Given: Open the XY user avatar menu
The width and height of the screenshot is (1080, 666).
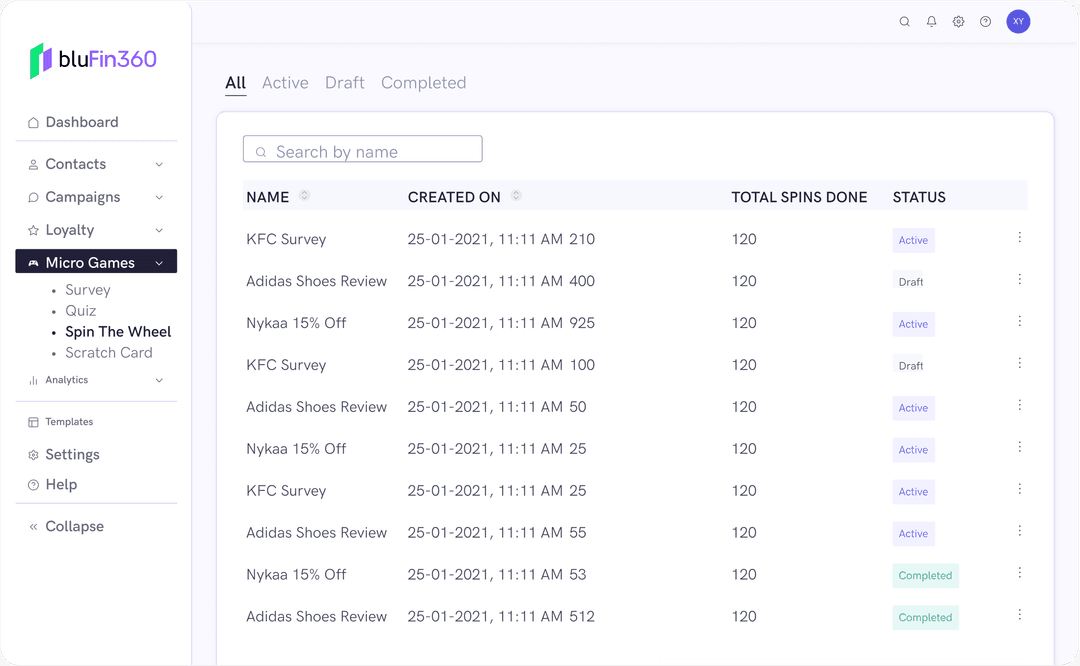Looking at the screenshot, I should click(1018, 22).
